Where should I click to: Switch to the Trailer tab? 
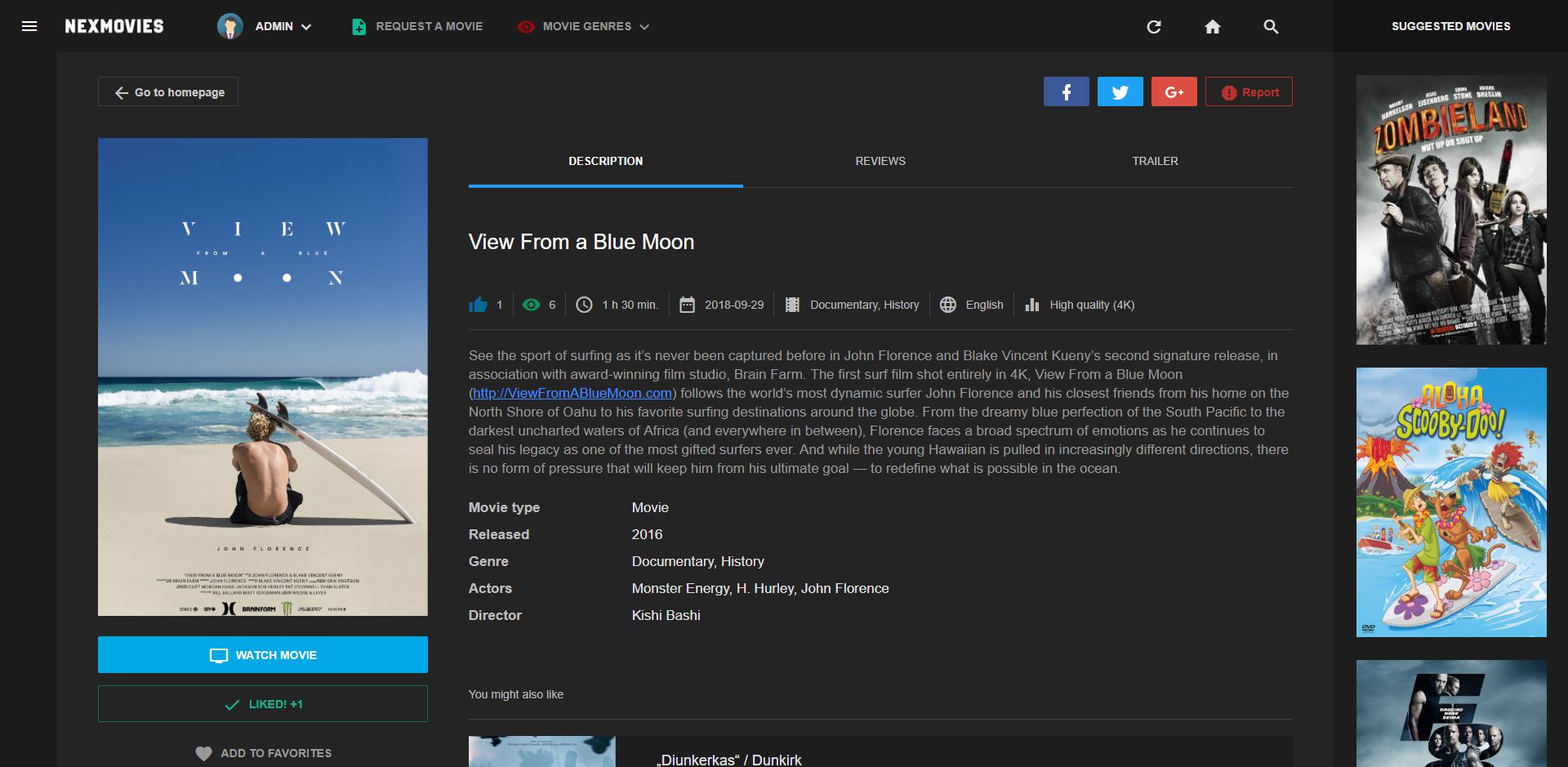pyautogui.click(x=1155, y=161)
